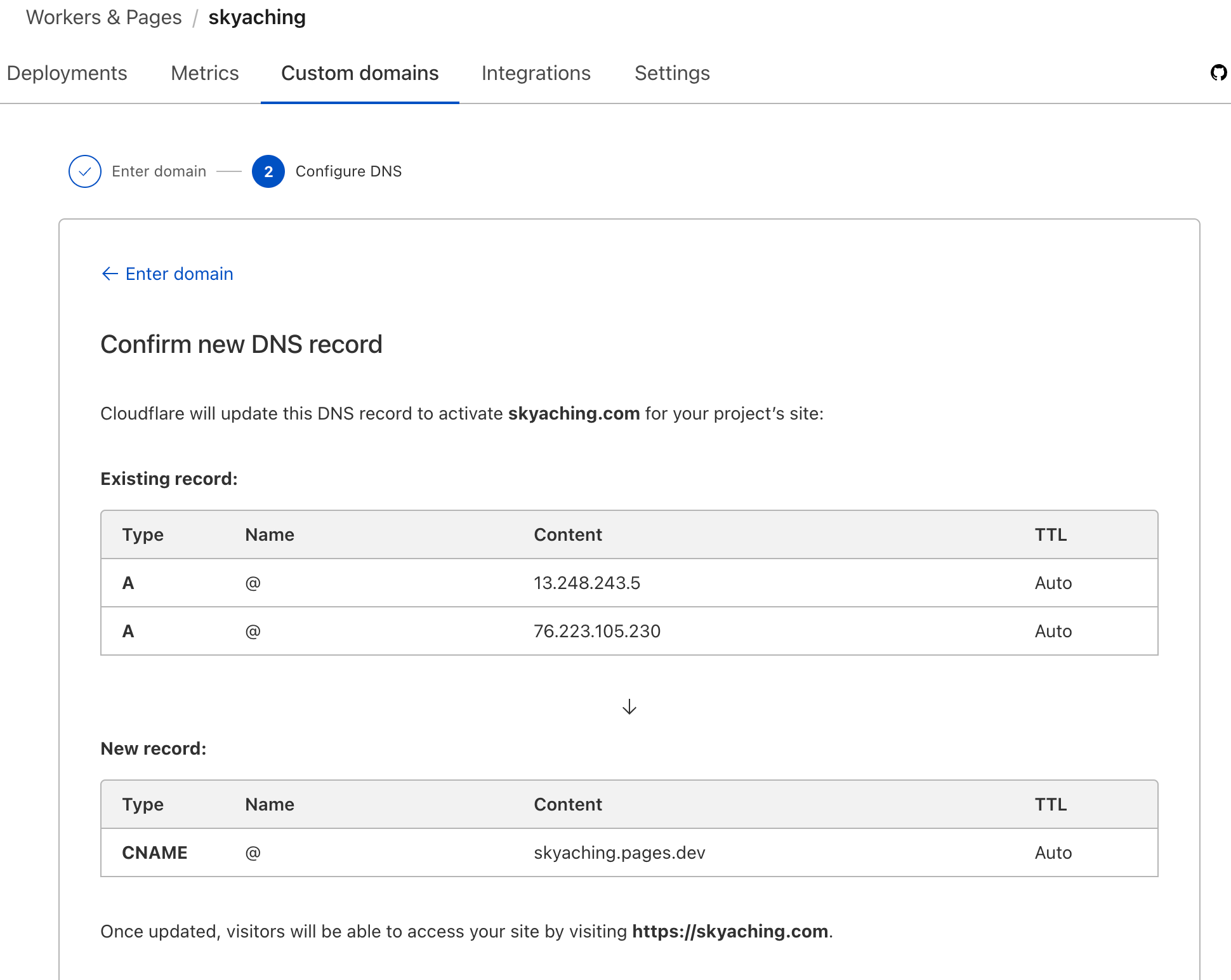This screenshot has width=1231, height=980.
Task: Click the Existing record label
Action: click(169, 479)
